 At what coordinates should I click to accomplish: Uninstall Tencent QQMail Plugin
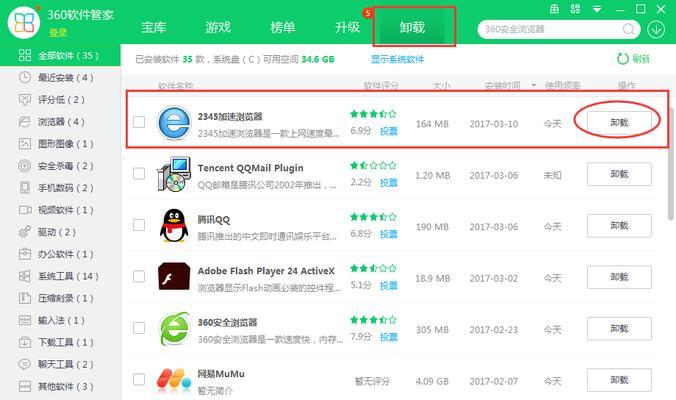[x=619, y=174]
